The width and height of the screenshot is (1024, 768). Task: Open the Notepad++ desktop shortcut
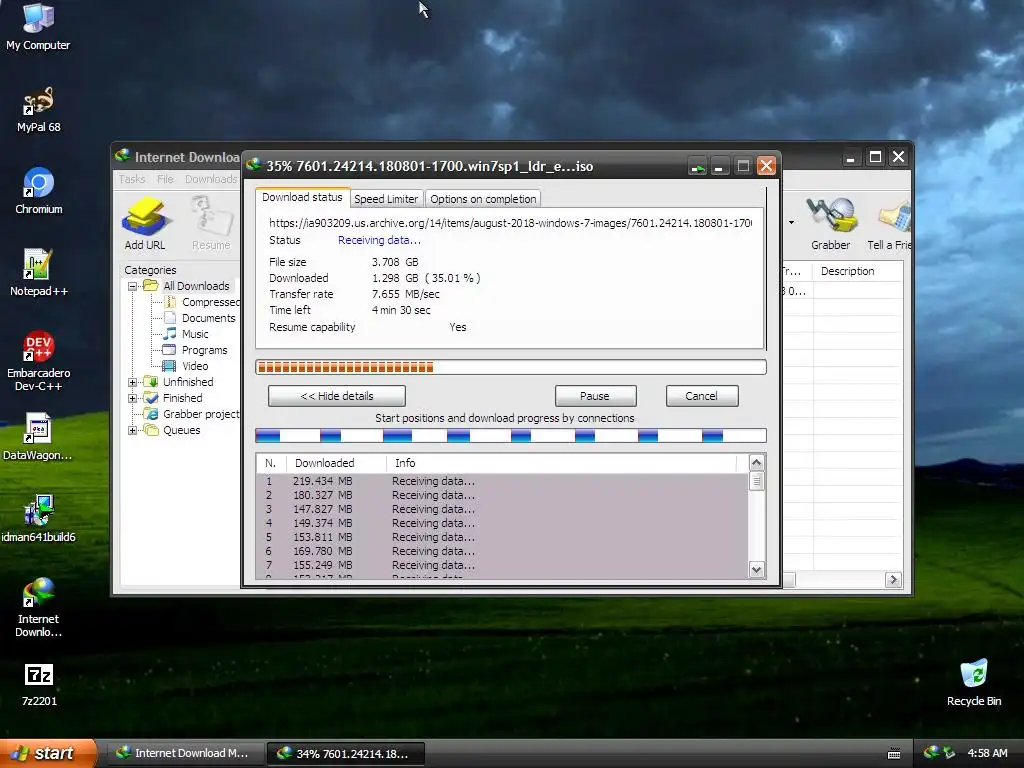38,273
